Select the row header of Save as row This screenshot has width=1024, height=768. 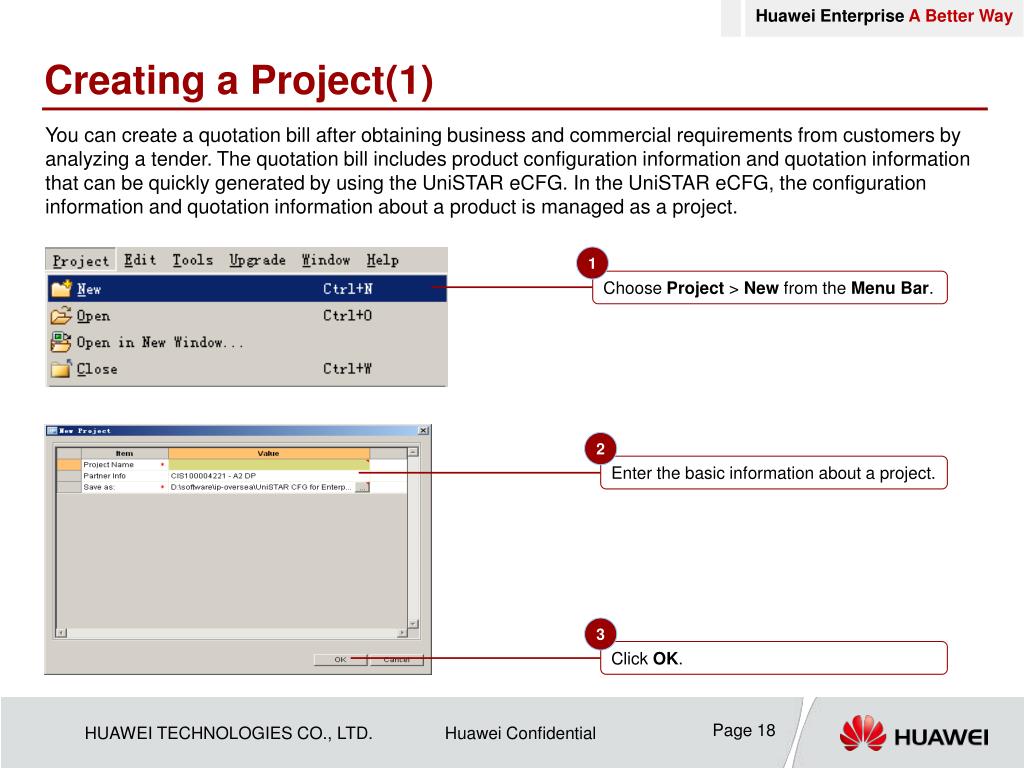pos(69,487)
